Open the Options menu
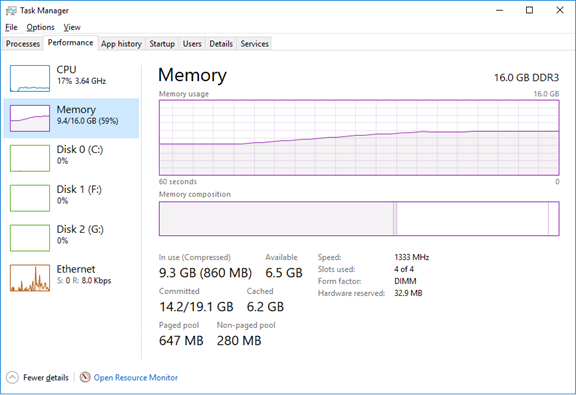This screenshot has height=395, width=576. [40, 27]
